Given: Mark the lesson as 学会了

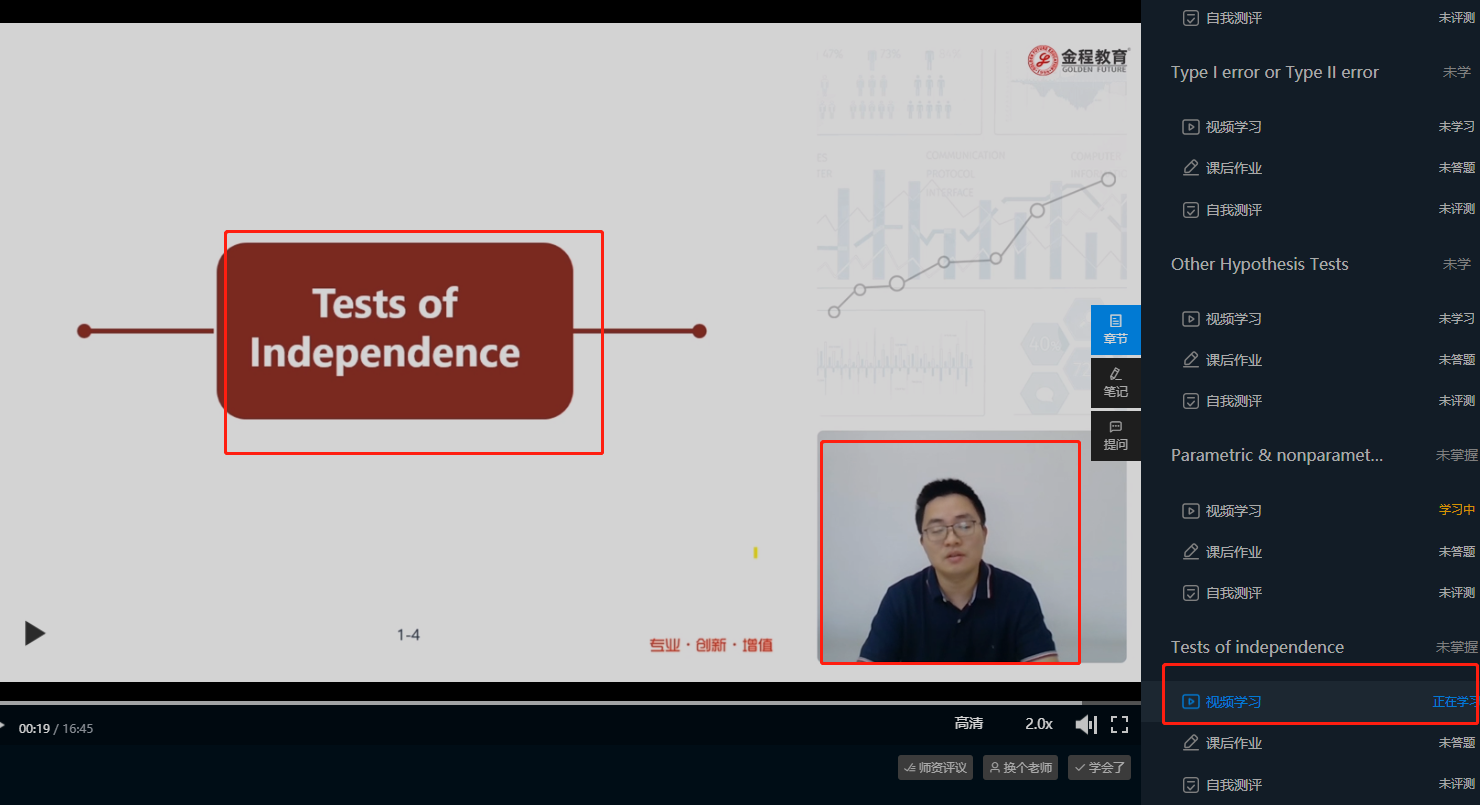Looking at the screenshot, I should pyautogui.click(x=1099, y=768).
